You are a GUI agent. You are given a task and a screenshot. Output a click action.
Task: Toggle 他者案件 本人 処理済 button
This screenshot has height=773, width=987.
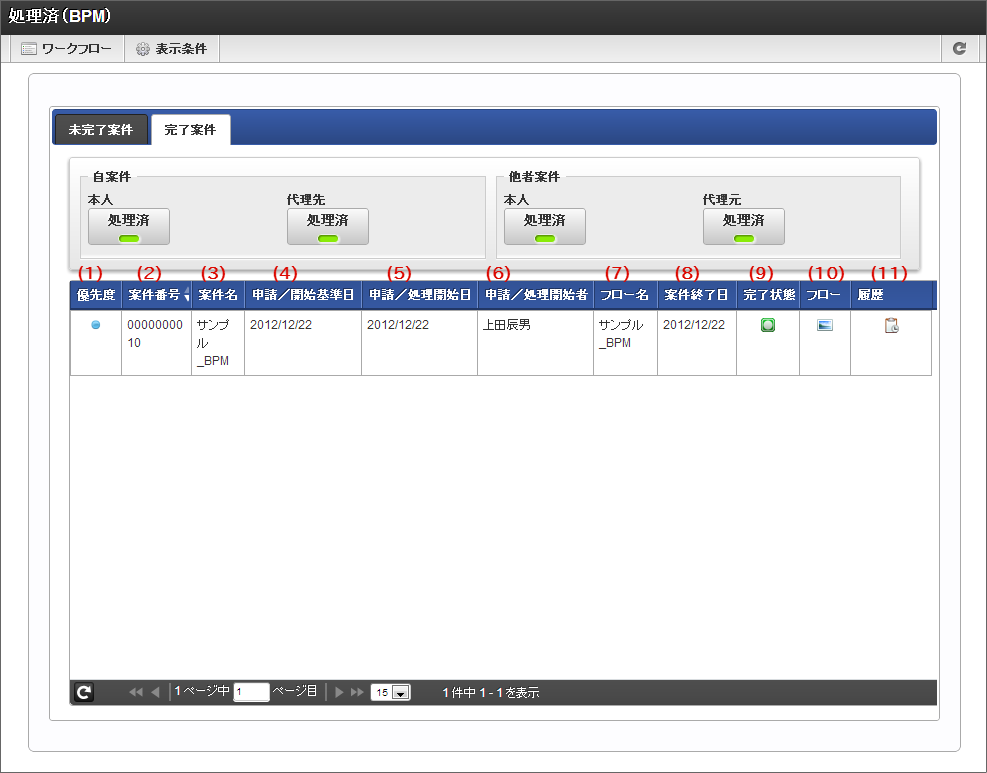(x=544, y=227)
